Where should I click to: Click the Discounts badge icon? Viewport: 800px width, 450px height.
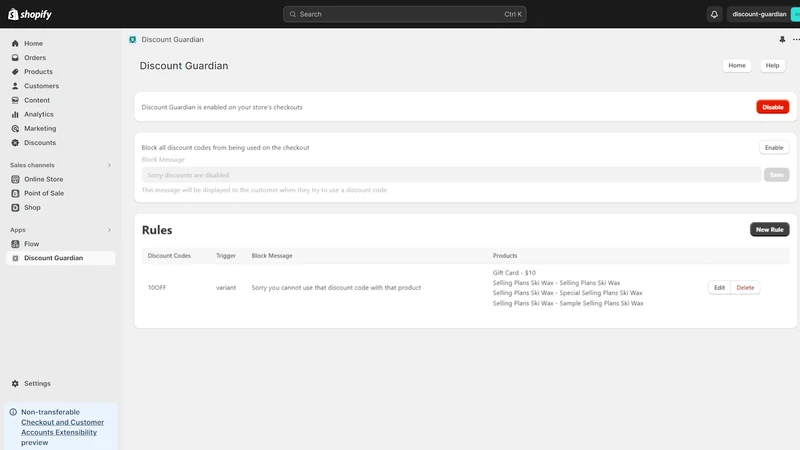(x=15, y=143)
